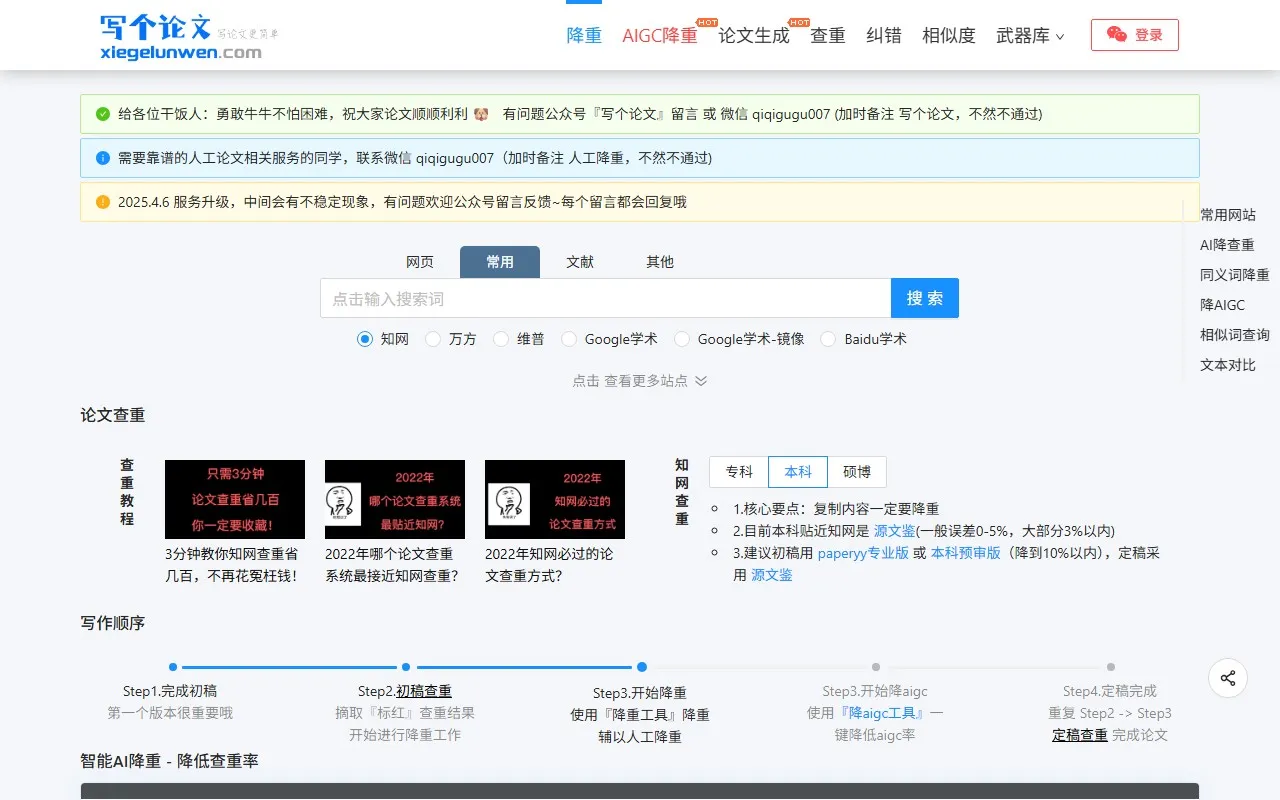Click the WeChat 登录 button
This screenshot has height=800, width=1280.
pyautogui.click(x=1134, y=35)
